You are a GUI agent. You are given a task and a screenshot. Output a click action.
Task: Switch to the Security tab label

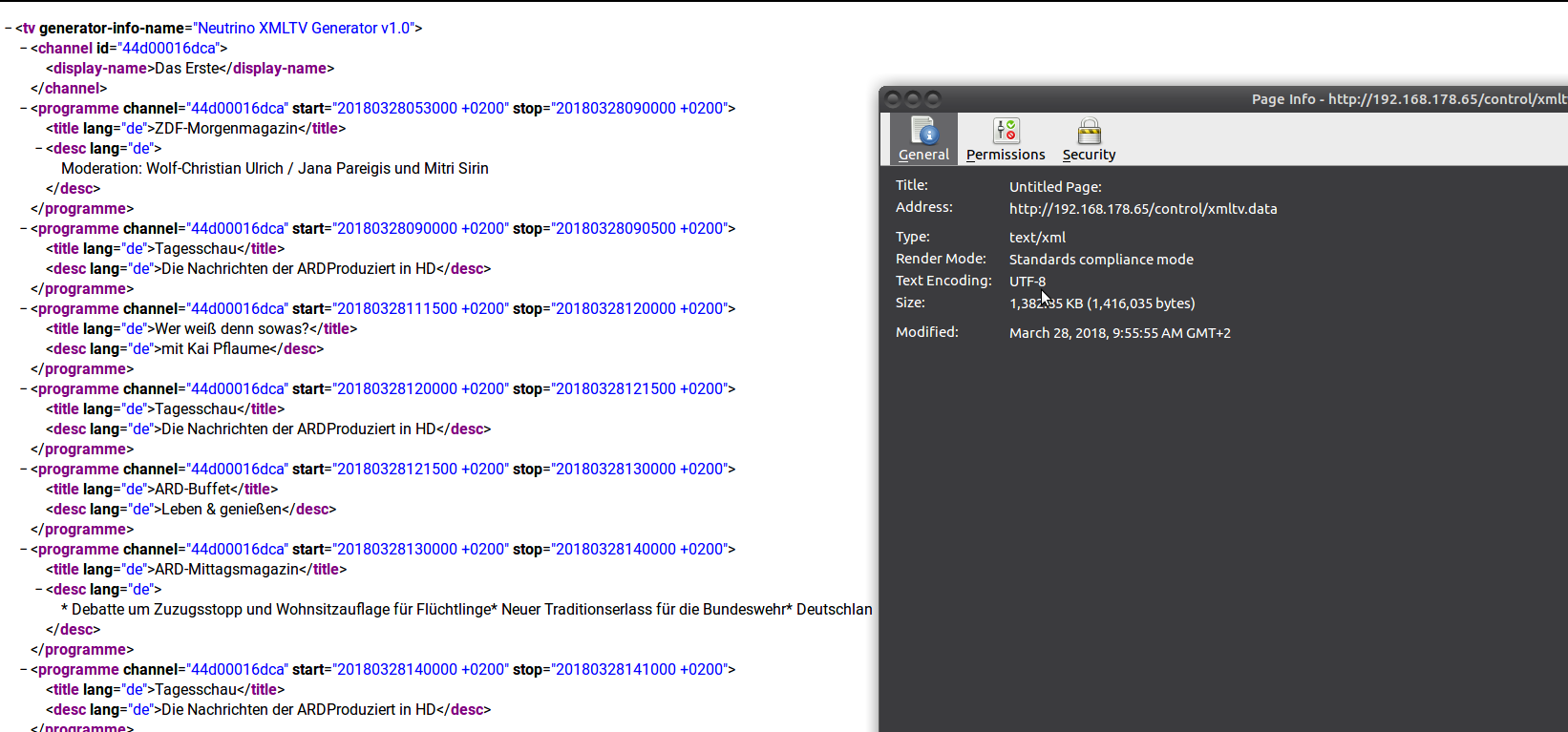pos(1089,155)
